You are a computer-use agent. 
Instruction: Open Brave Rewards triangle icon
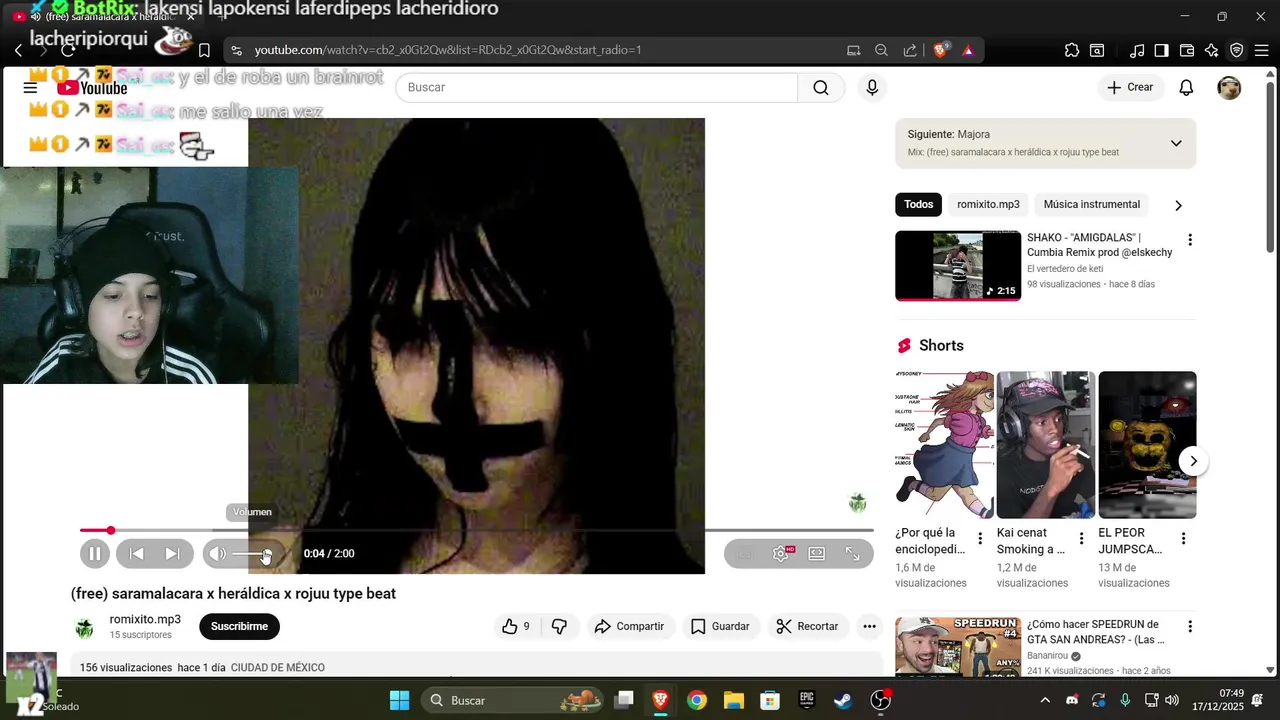coord(968,50)
